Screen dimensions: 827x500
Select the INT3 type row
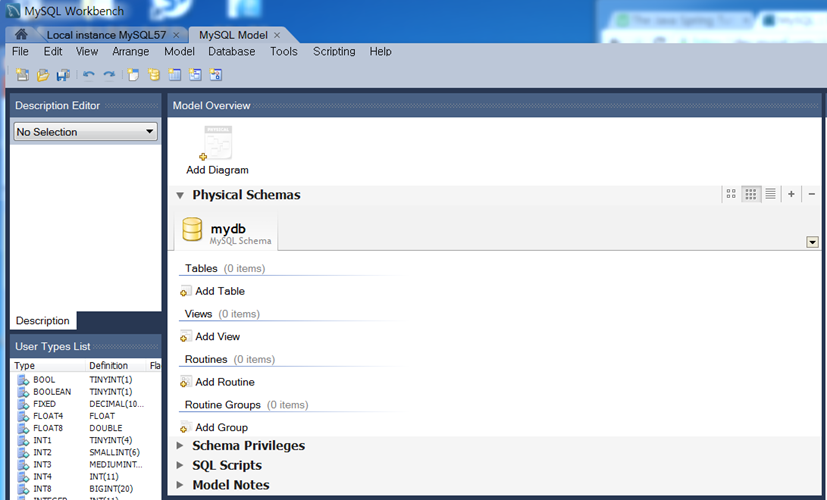86,465
